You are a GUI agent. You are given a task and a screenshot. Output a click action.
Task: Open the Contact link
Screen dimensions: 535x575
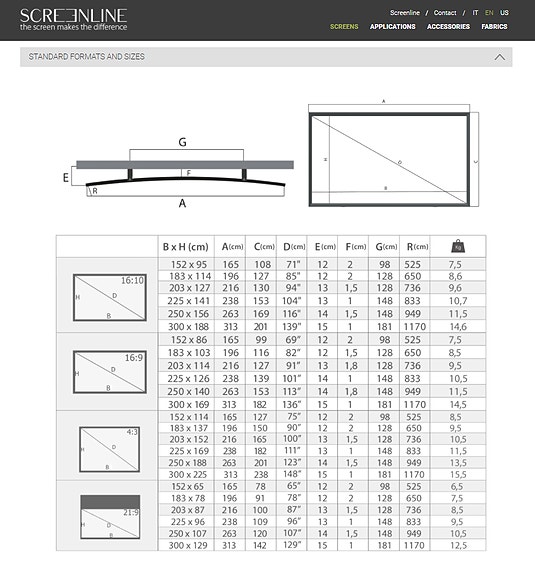pyautogui.click(x=445, y=13)
